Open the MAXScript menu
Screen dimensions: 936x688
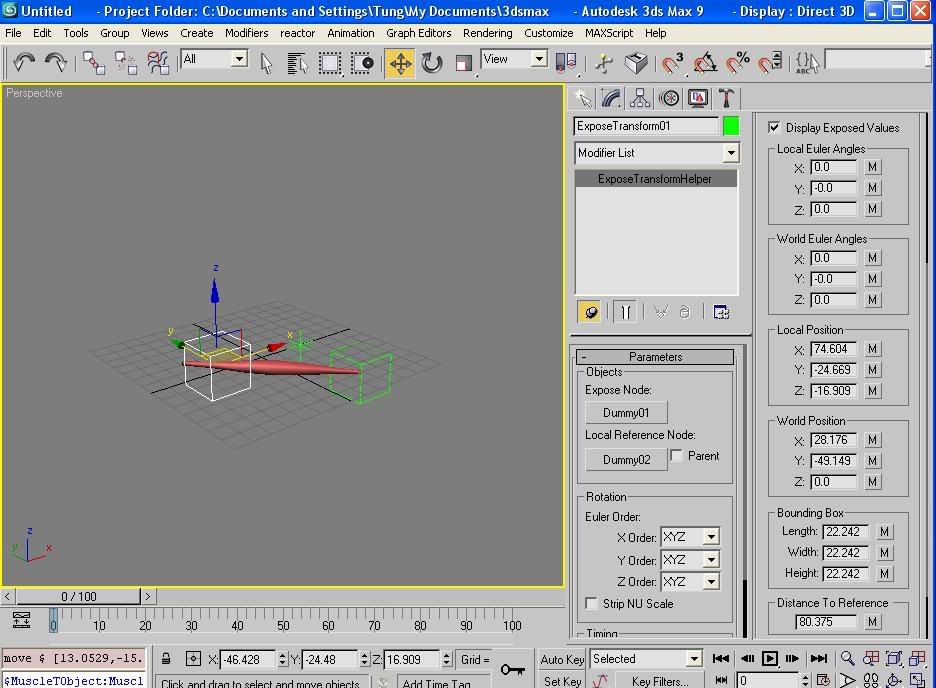(609, 33)
